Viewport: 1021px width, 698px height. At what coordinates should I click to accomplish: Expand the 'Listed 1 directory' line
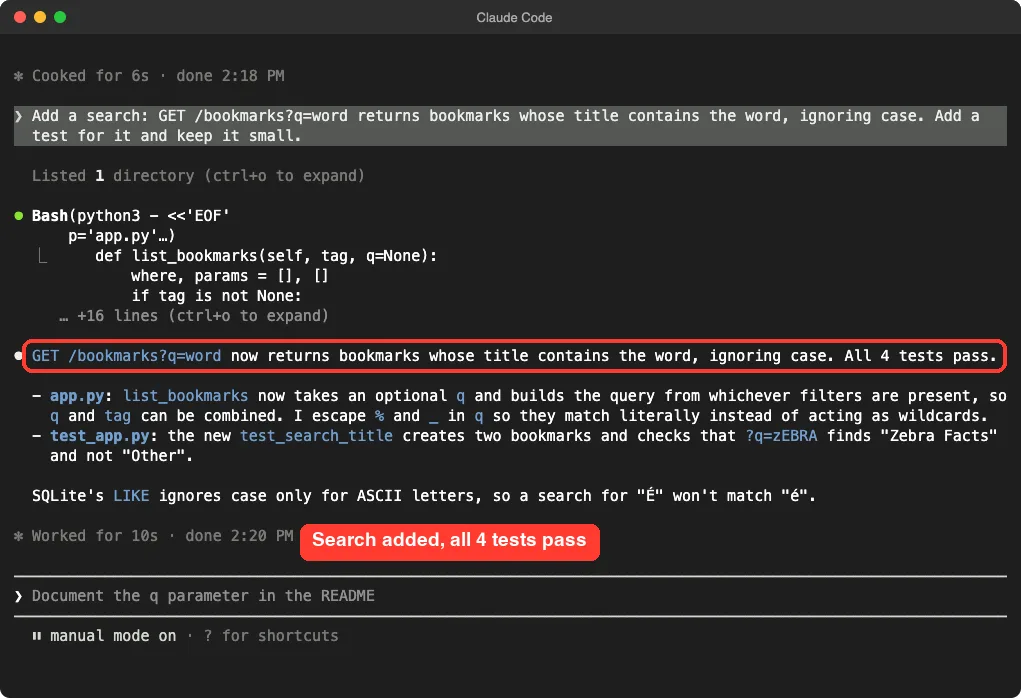point(198,176)
